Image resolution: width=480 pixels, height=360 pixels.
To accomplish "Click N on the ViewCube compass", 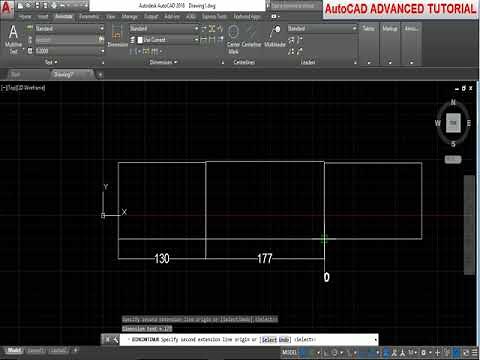I will pyautogui.click(x=453, y=102).
